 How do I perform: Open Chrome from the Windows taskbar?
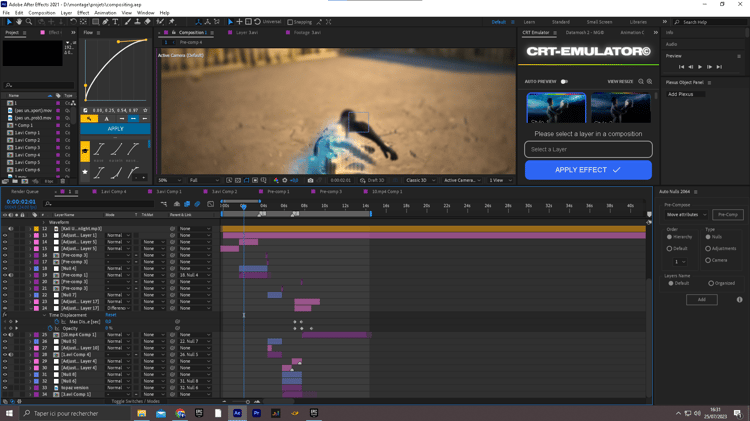click(x=180, y=413)
